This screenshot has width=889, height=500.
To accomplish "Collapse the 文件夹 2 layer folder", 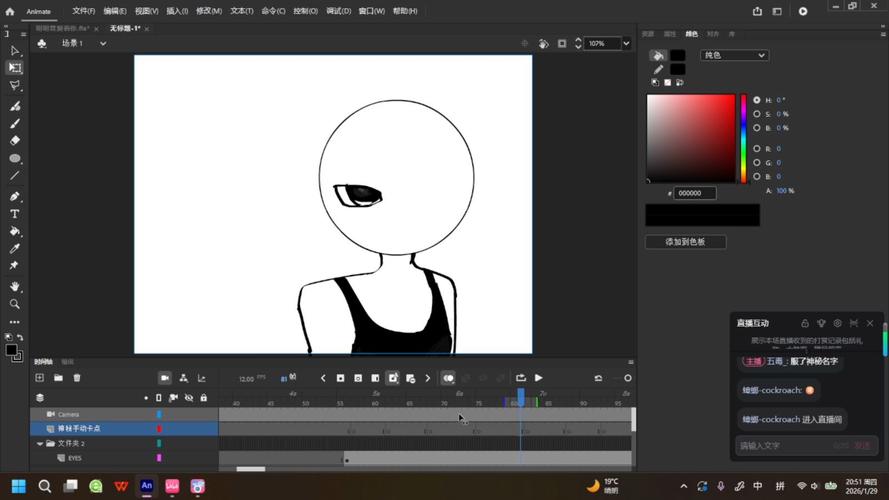I will [40, 443].
